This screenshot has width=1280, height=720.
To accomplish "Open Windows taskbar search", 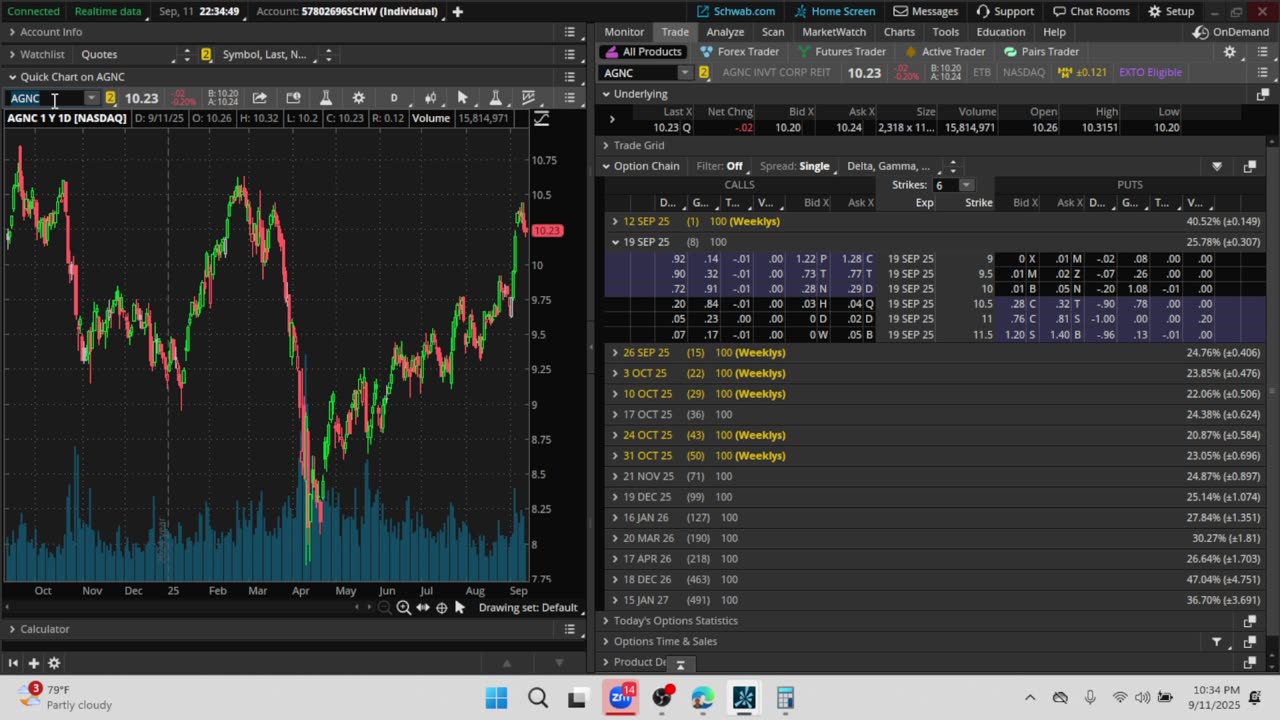I will coord(538,698).
